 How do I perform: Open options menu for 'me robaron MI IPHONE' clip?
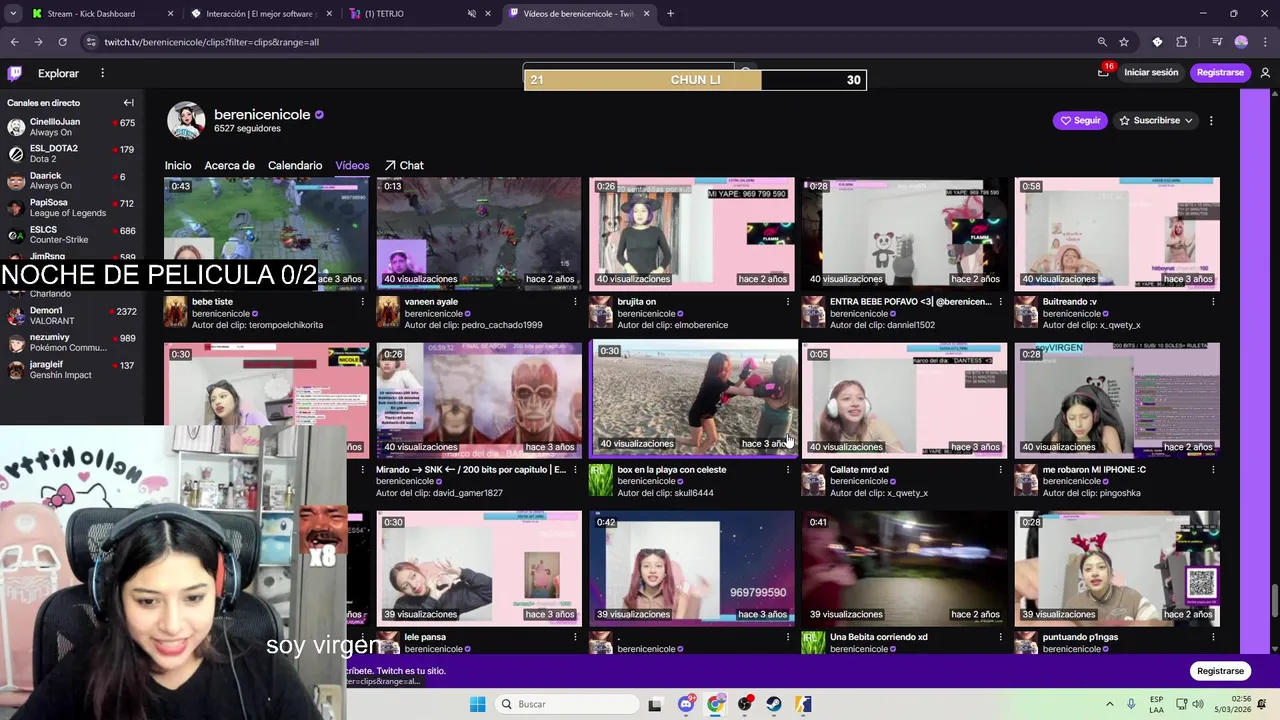click(1213, 470)
